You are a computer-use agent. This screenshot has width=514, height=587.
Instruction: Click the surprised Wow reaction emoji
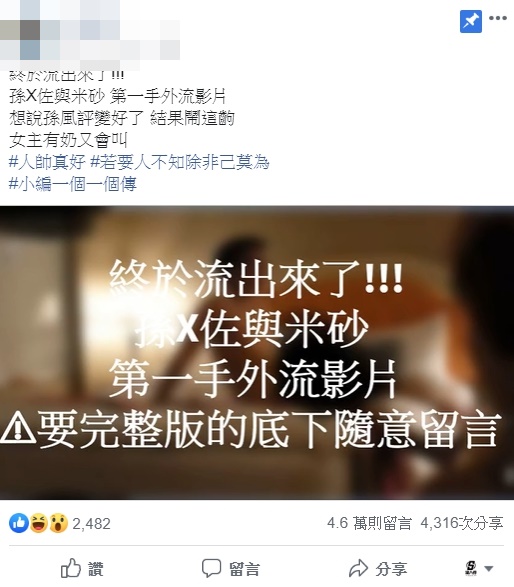click(58, 523)
